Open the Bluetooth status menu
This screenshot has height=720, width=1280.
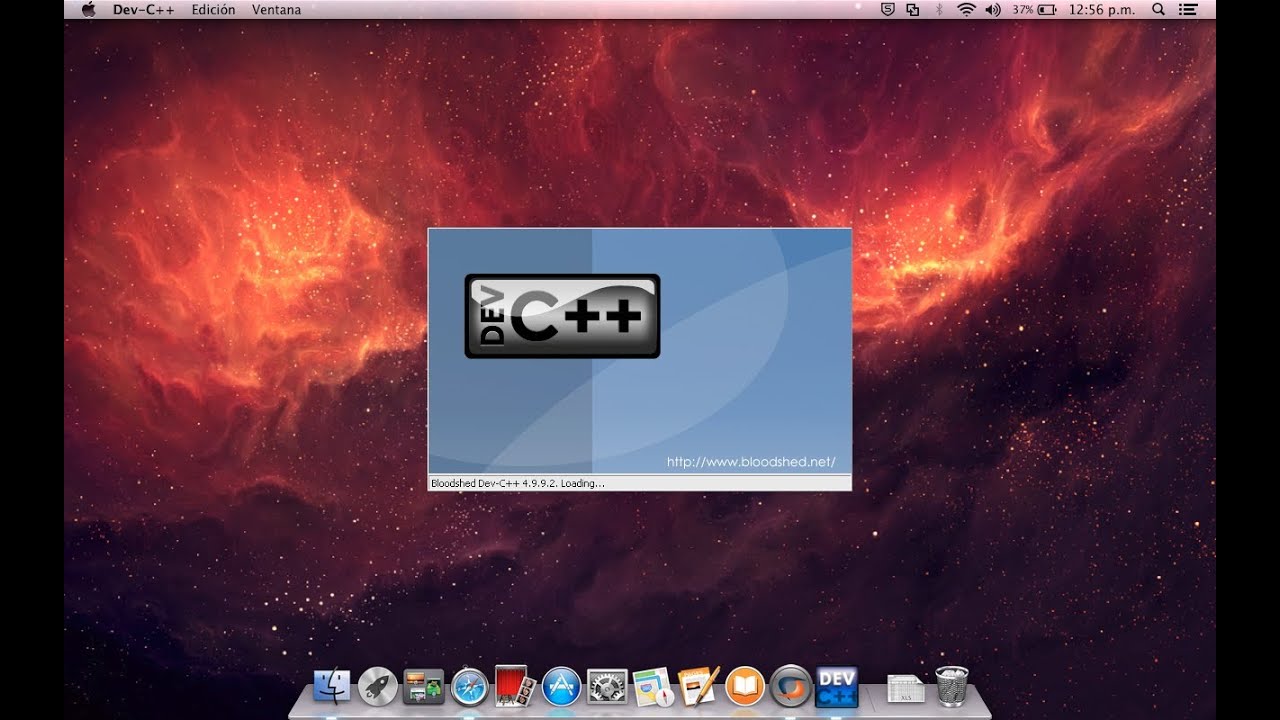(938, 9)
